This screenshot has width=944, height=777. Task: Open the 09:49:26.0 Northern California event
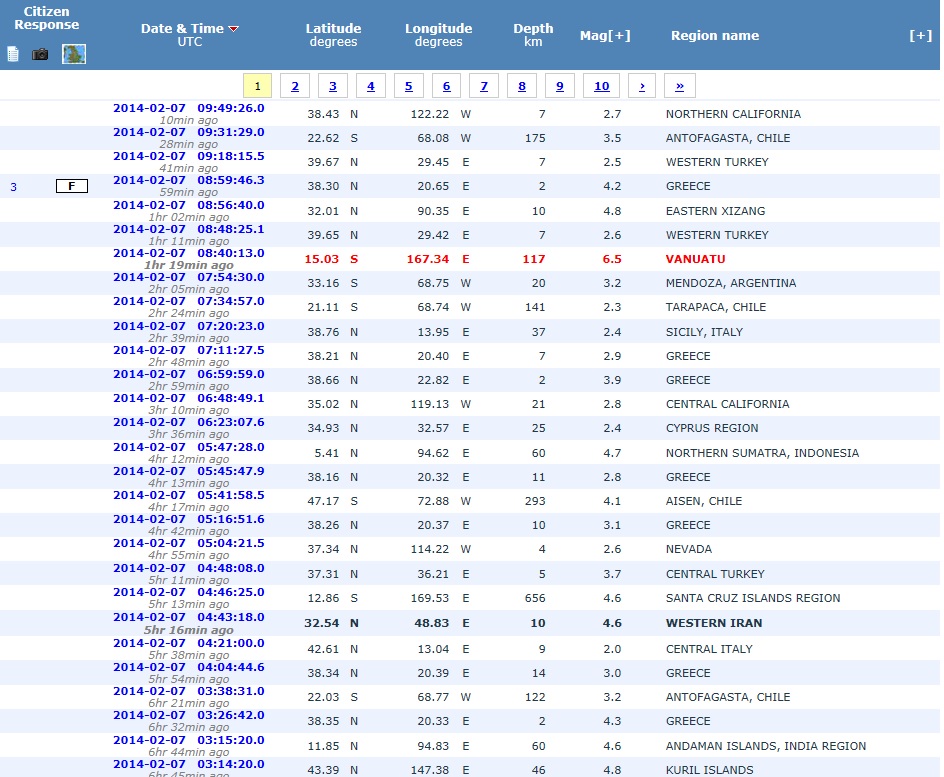click(x=188, y=108)
